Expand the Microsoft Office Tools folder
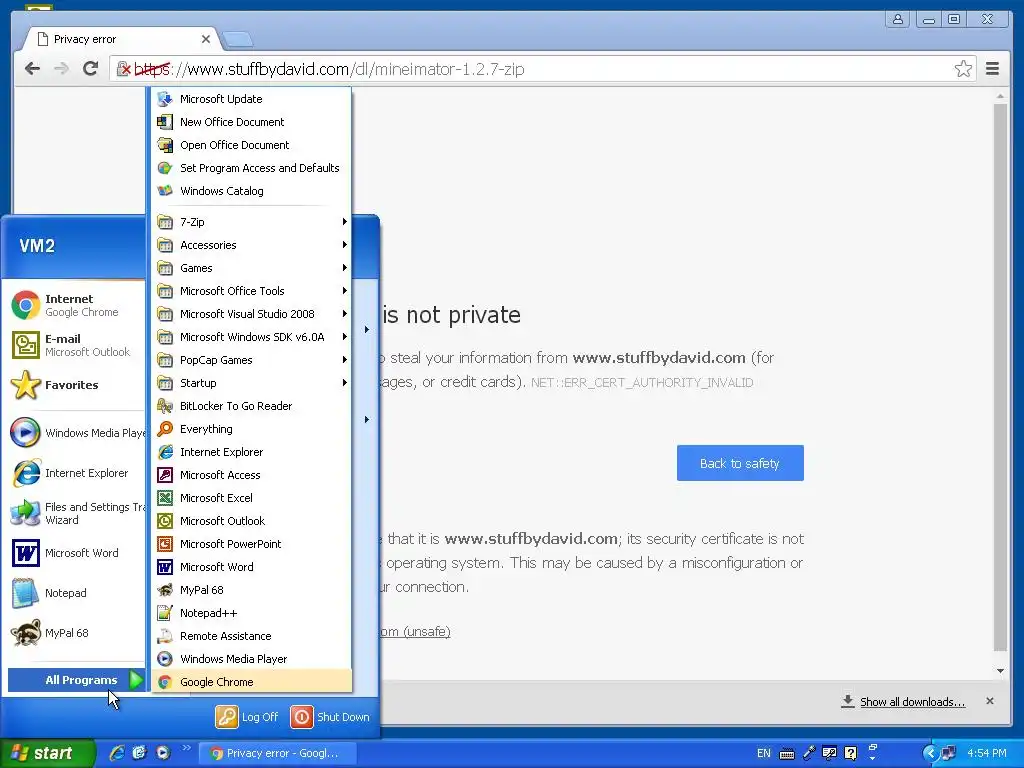This screenshot has height=768, width=1024. coord(252,291)
